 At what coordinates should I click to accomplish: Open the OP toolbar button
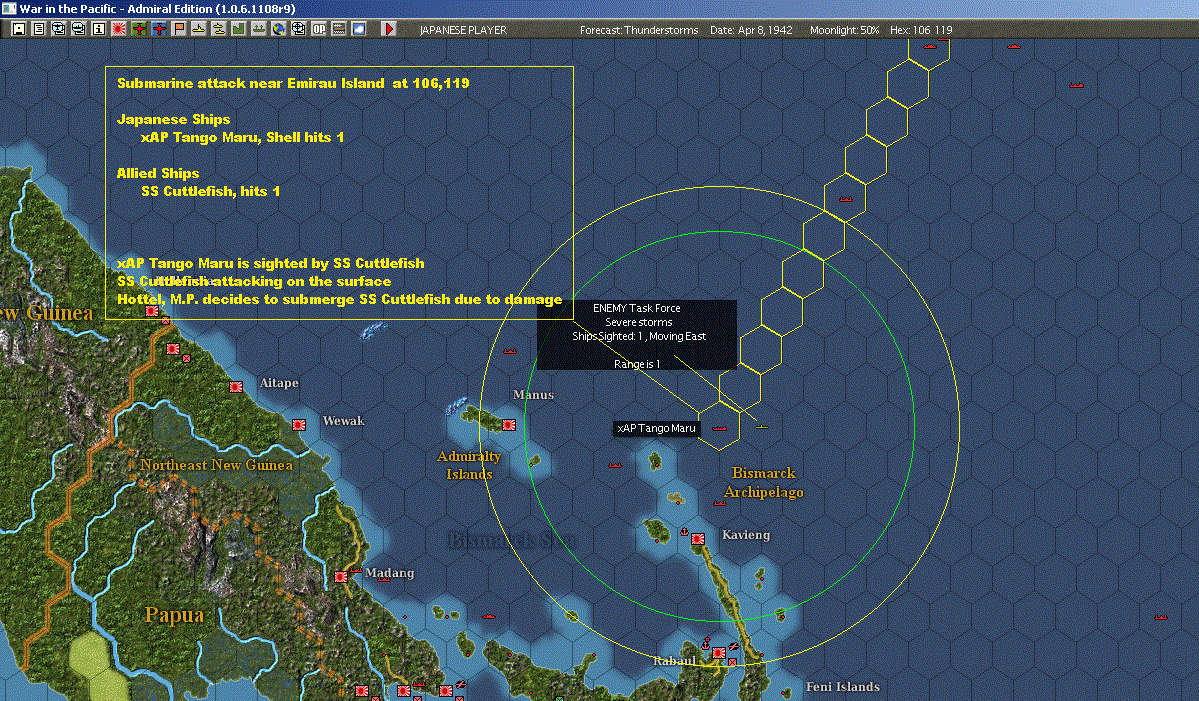coord(318,29)
